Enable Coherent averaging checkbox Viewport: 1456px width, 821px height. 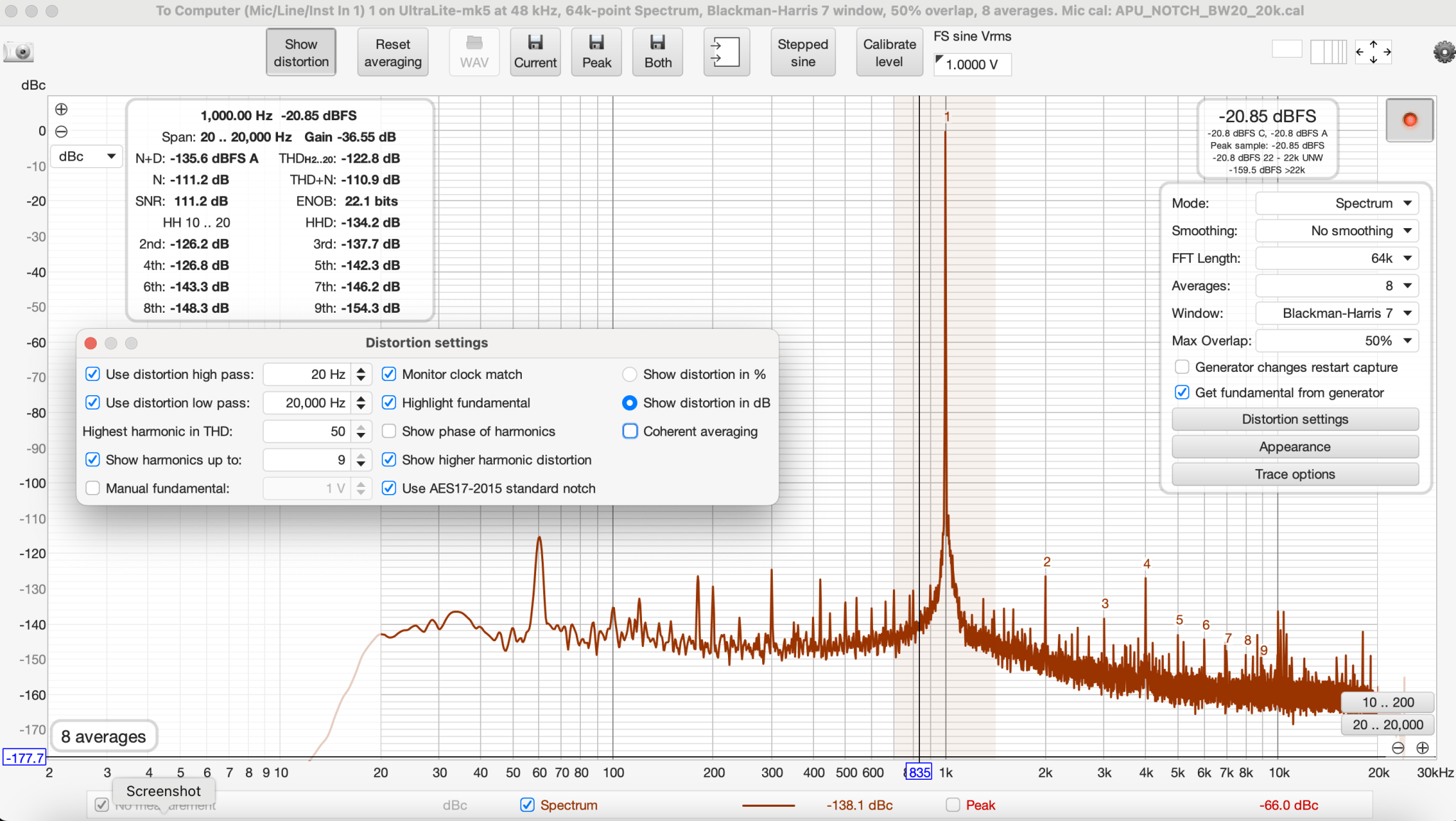coord(630,431)
